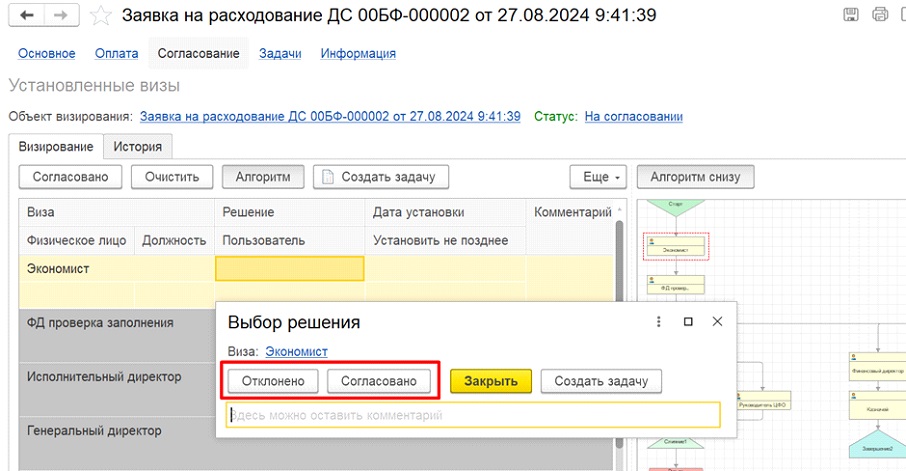Screen dimensions: 906x471
Task: Click the comment input field
Action: click(x=472, y=415)
